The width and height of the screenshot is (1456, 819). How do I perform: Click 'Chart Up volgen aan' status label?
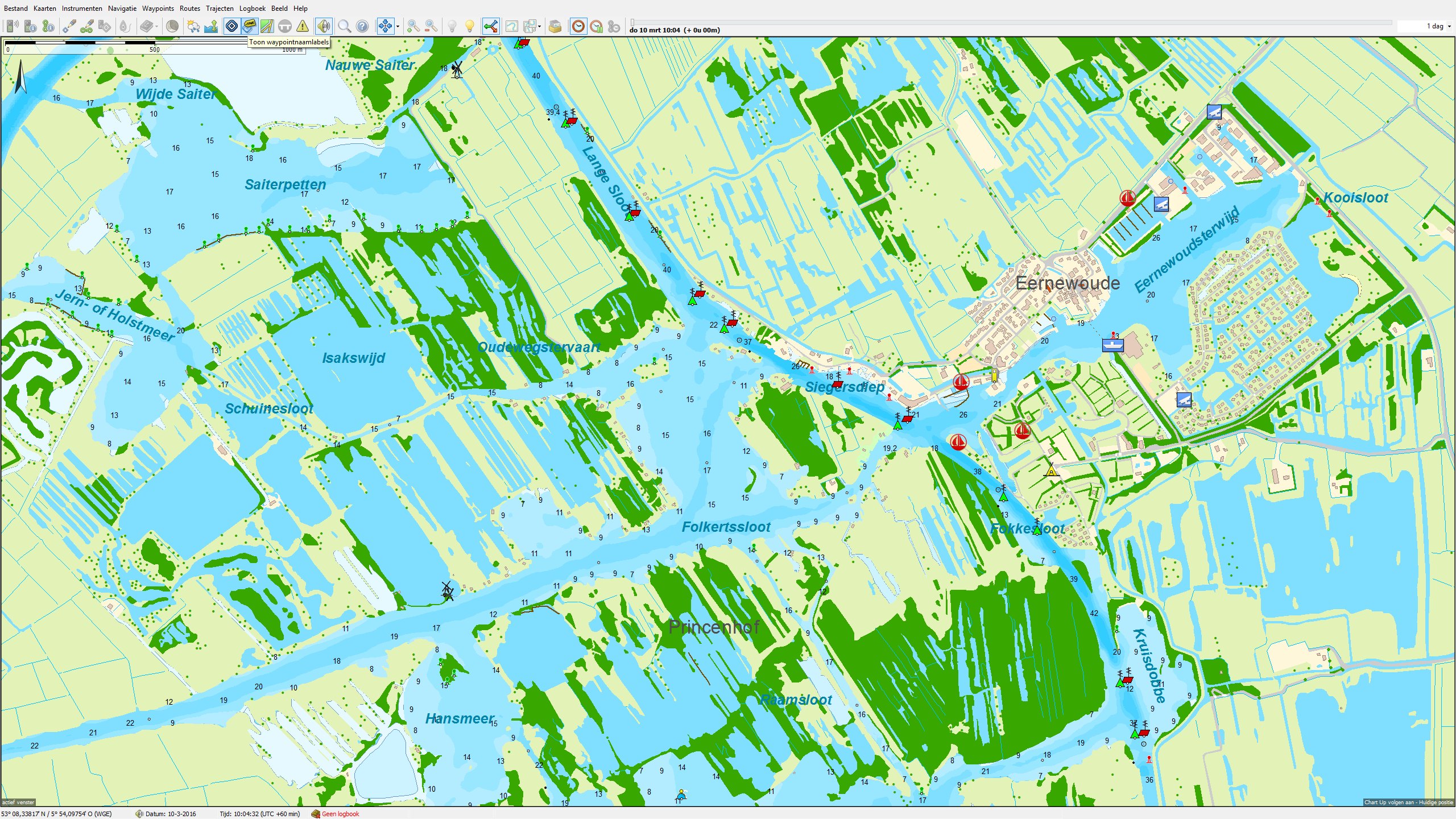[1408, 803]
